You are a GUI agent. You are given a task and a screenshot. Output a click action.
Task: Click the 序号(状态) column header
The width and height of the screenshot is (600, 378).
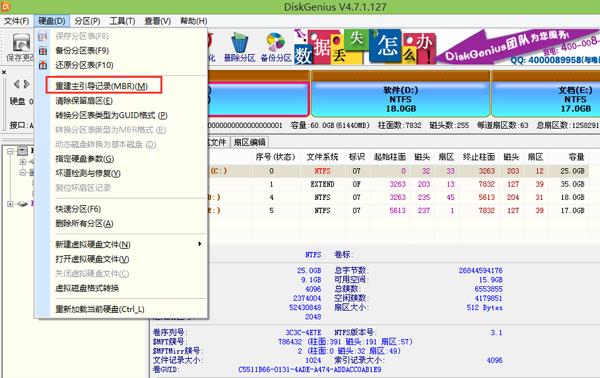275,157
